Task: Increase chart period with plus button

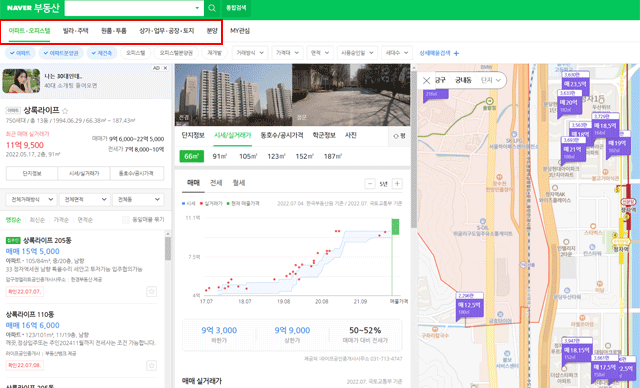Action: [x=397, y=184]
